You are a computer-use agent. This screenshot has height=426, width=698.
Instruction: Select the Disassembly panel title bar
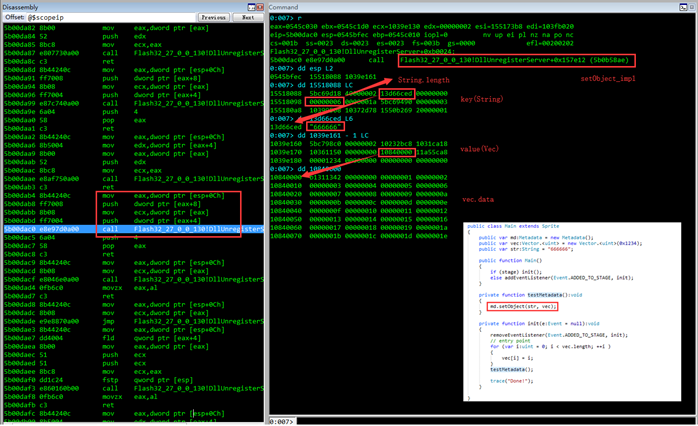(x=125, y=7)
